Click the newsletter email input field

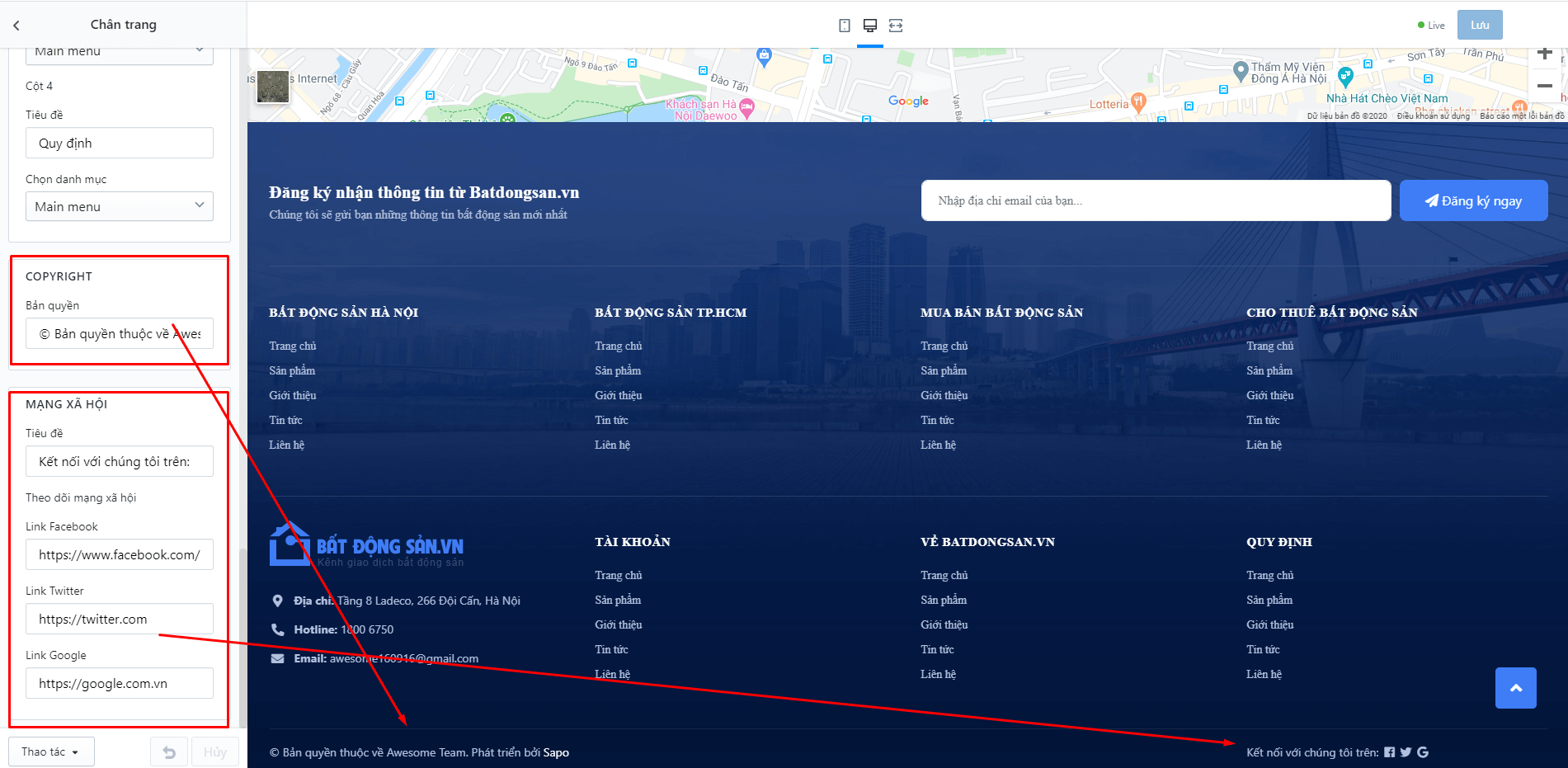coord(1156,200)
